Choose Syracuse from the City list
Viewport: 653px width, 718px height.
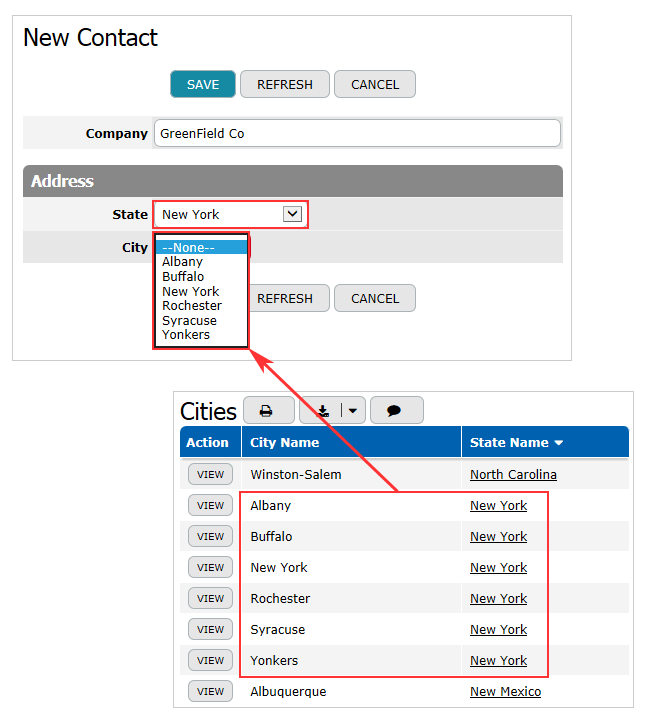pos(201,321)
